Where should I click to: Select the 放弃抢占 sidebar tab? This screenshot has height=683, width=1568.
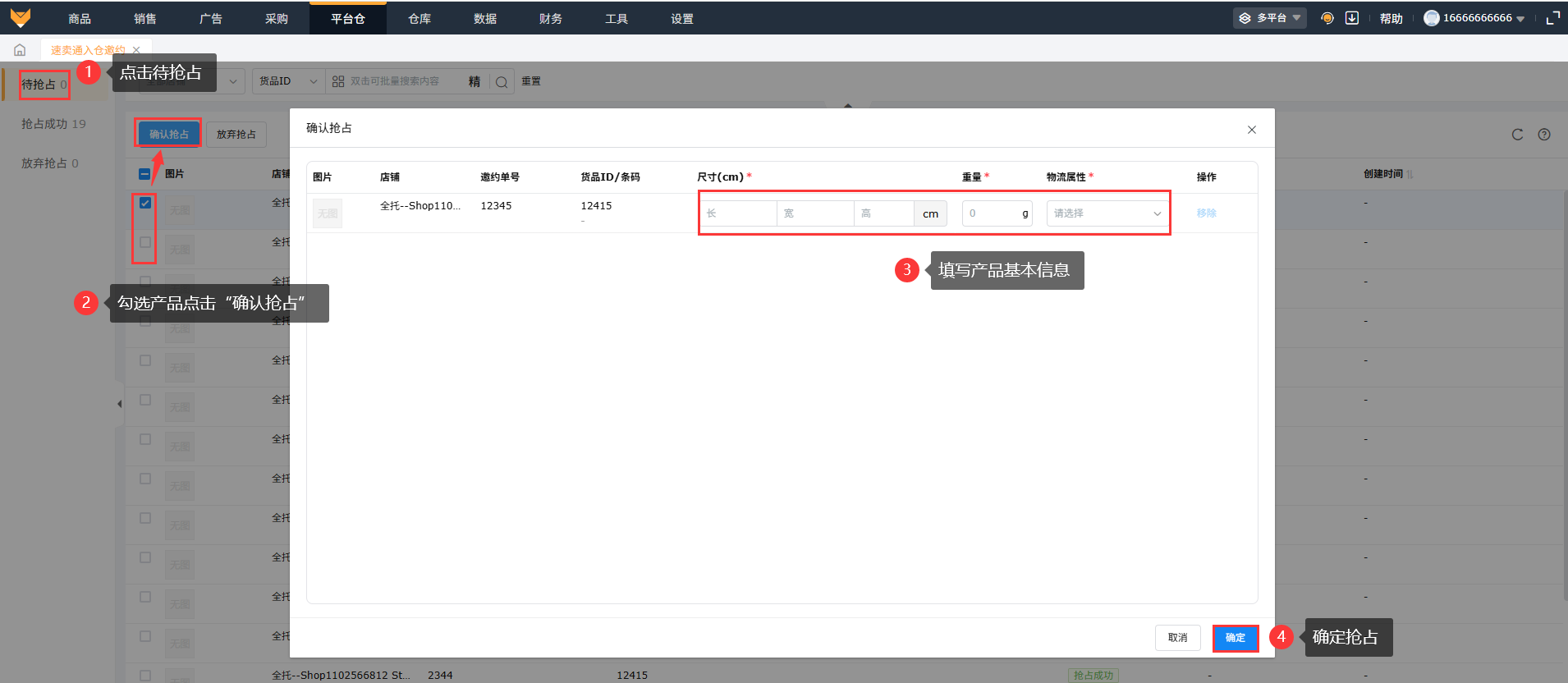[50, 163]
